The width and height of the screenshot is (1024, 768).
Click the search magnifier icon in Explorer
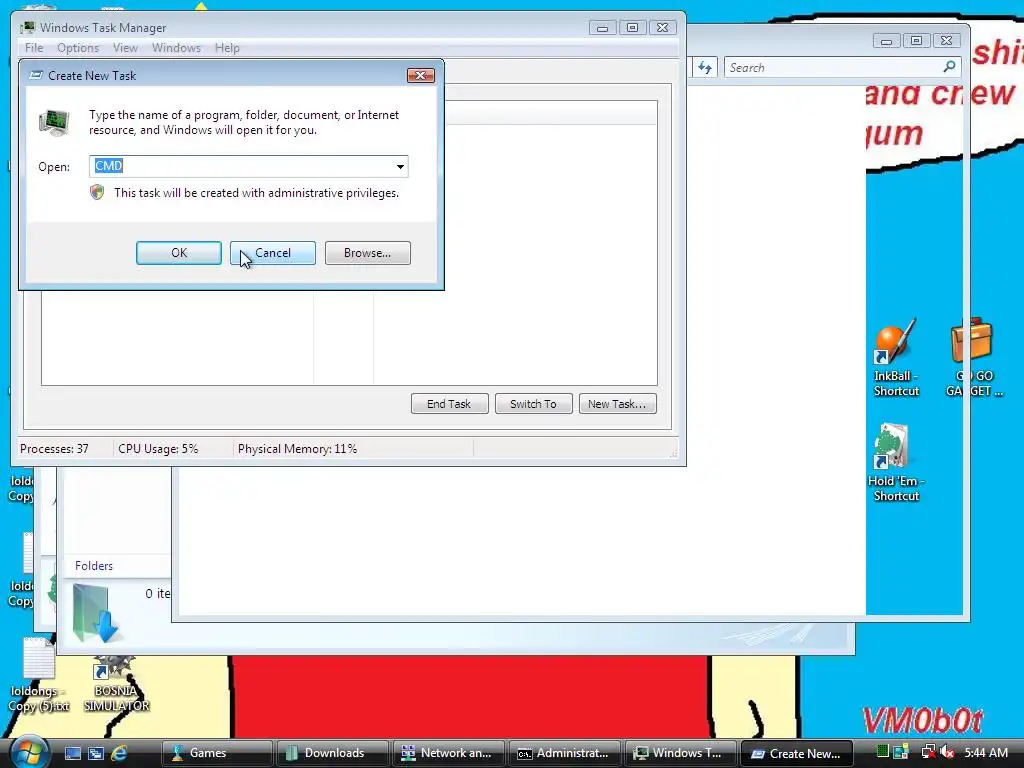coord(950,67)
